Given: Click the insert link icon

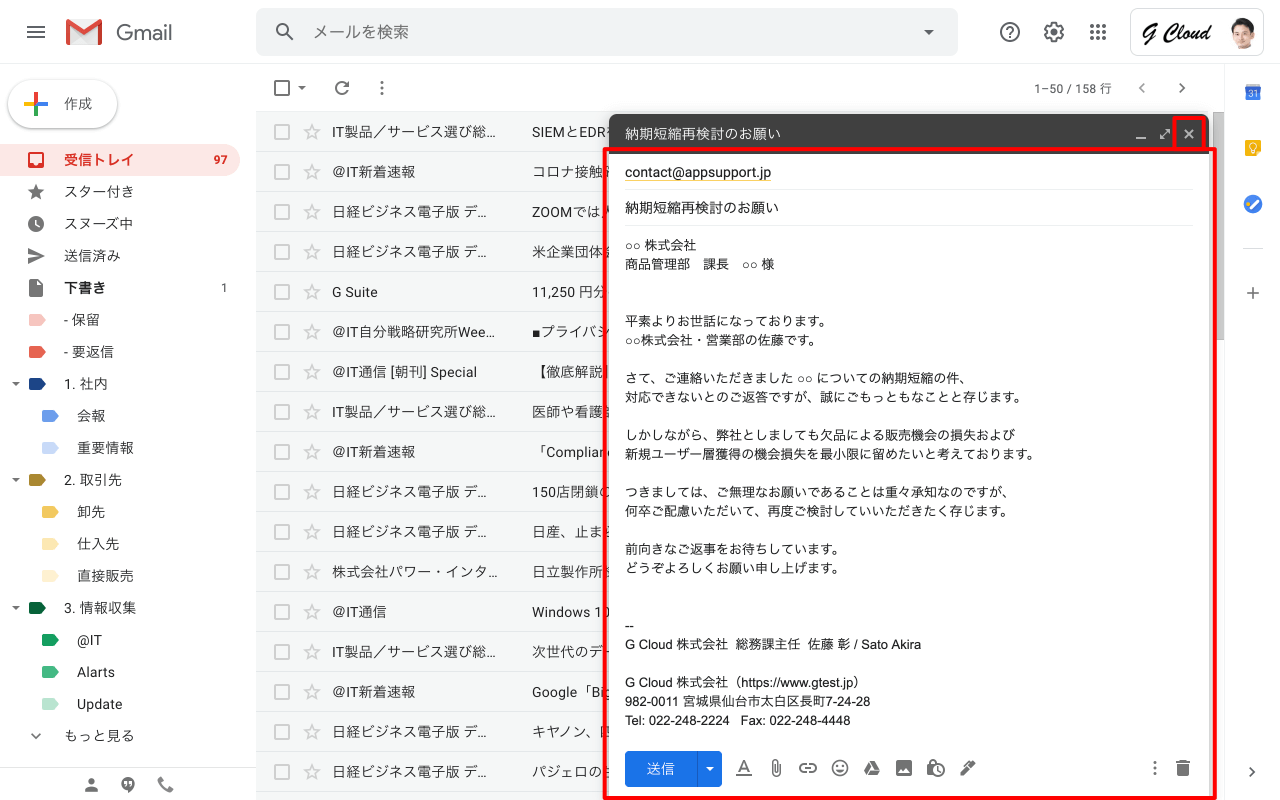Looking at the screenshot, I should 808,768.
